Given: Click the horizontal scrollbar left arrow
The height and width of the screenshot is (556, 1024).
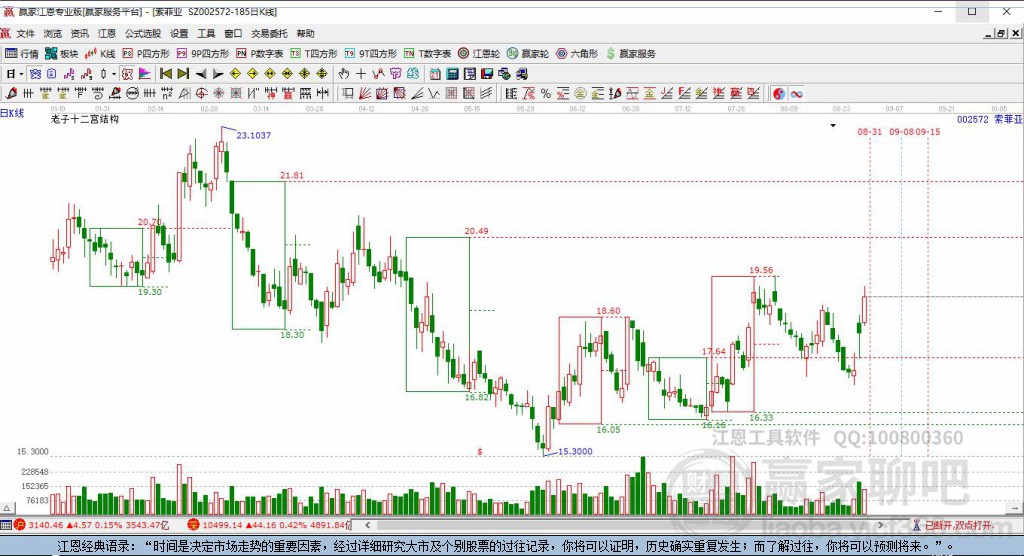Looking at the screenshot, I should point(368,525).
